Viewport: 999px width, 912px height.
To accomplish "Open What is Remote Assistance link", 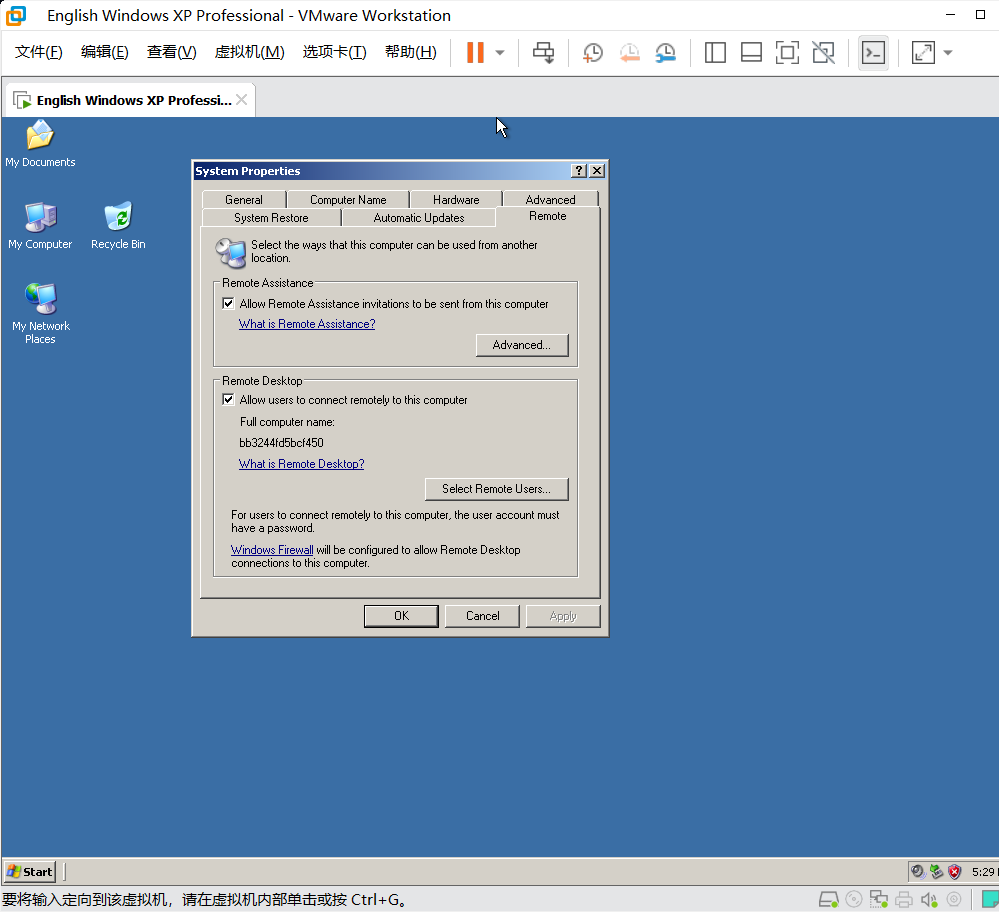I will 307,324.
